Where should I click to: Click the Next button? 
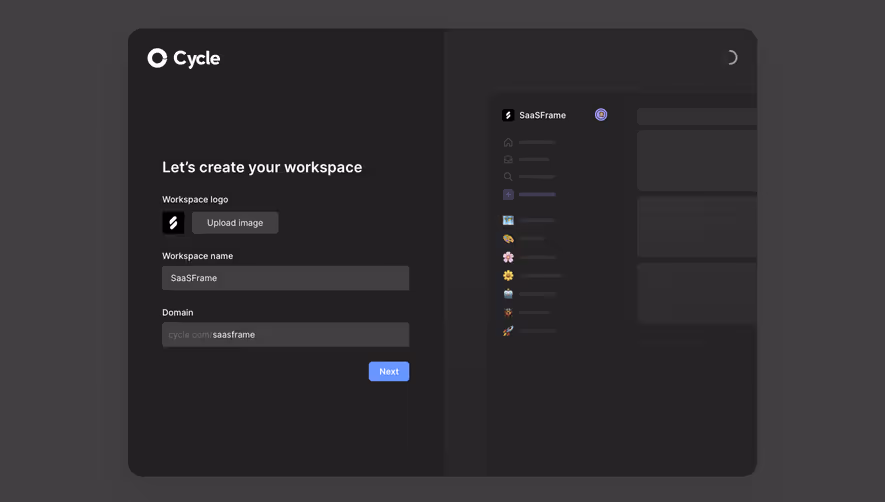pos(389,372)
